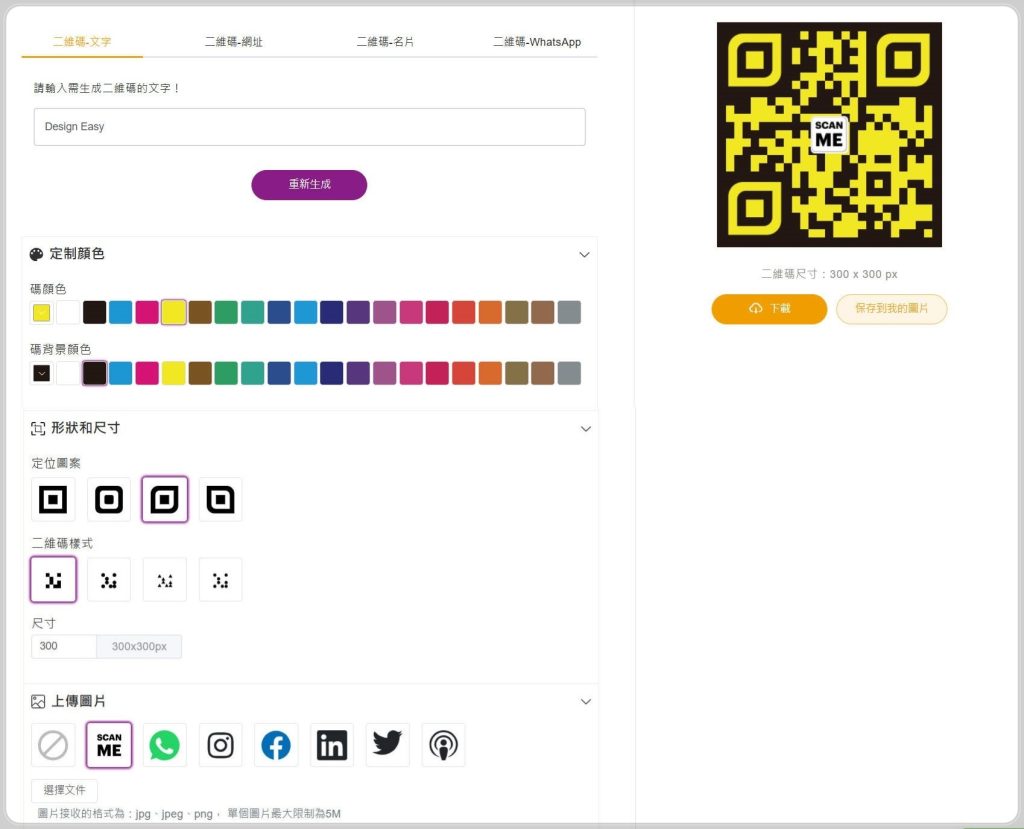The width and height of the screenshot is (1024, 829).
Task: Select the podcast logo for the QR code
Action: tap(443, 745)
